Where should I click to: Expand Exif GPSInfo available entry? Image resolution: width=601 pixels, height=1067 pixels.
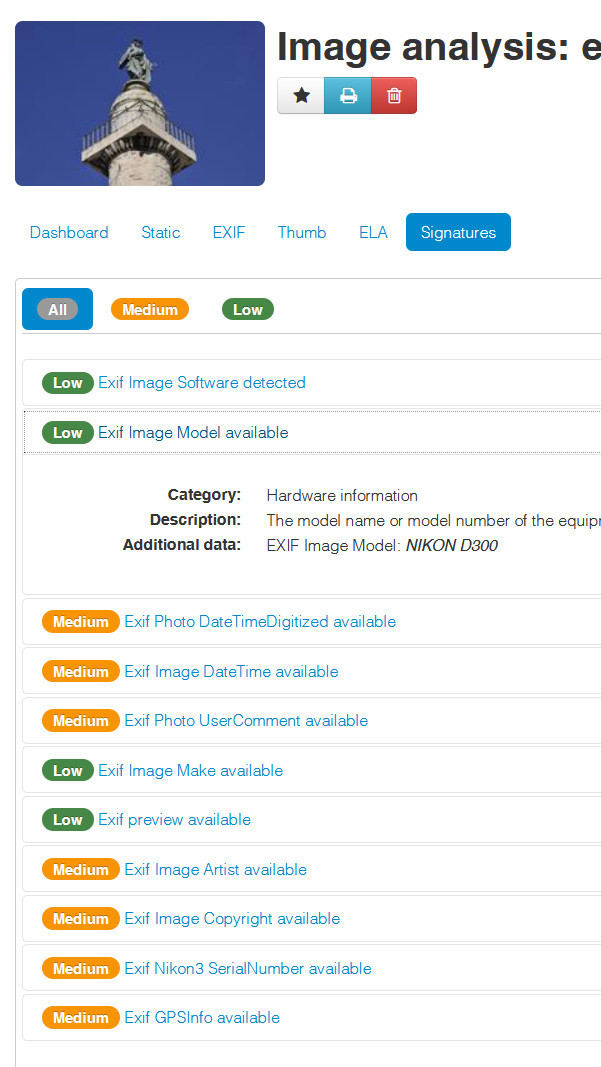pos(202,1017)
